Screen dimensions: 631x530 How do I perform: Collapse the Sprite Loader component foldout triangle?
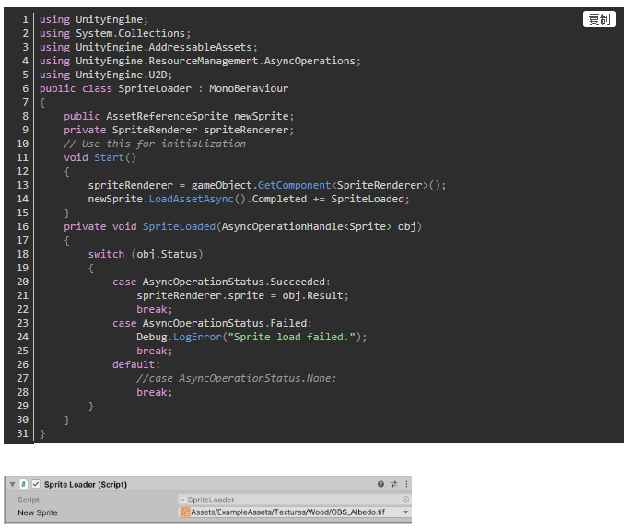click(x=12, y=484)
